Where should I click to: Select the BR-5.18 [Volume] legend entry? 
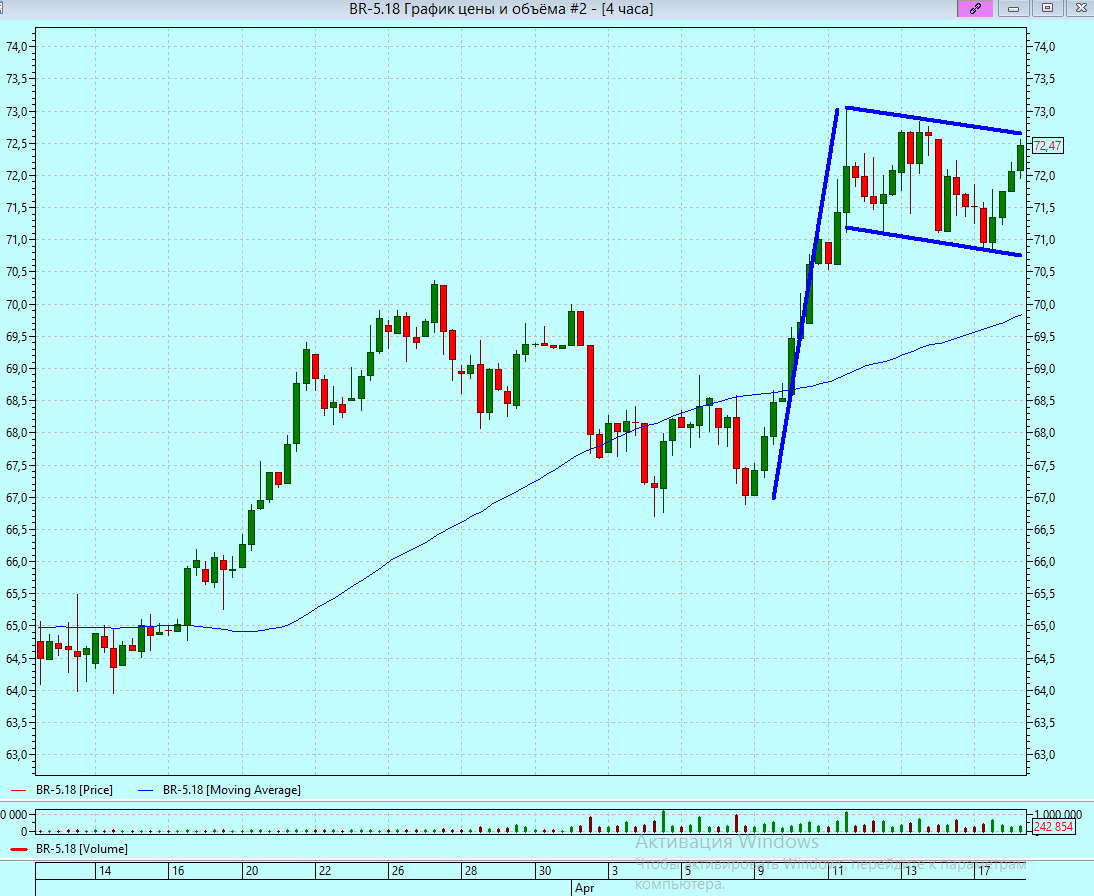[x=82, y=849]
